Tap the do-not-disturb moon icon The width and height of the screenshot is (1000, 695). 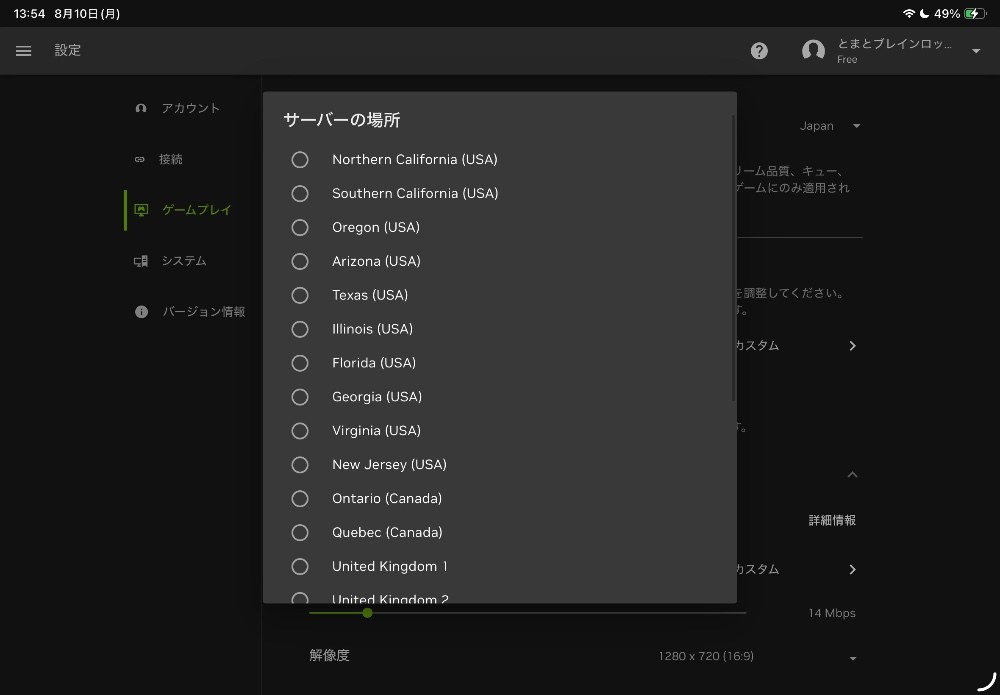pos(924,13)
